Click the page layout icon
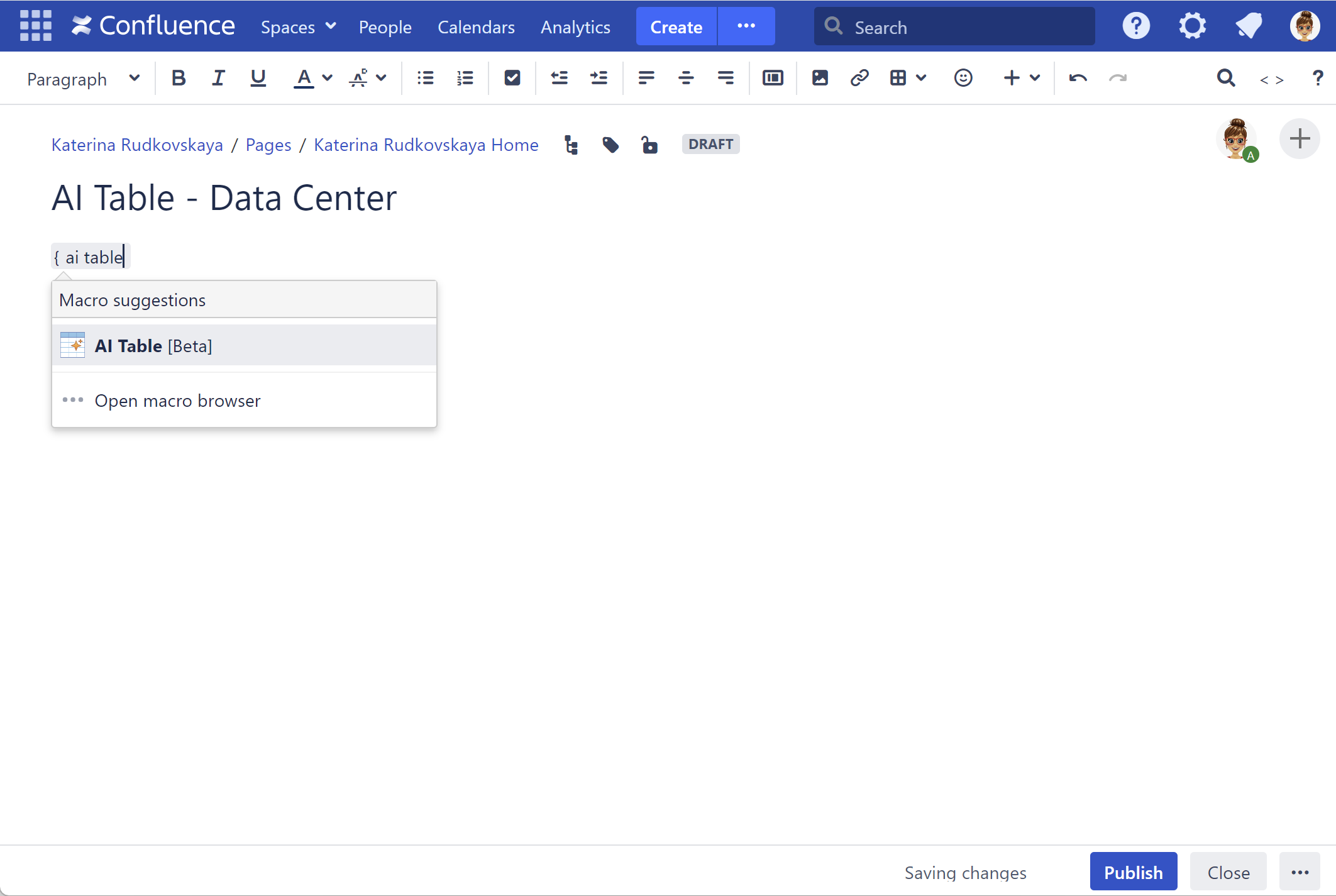This screenshot has height=896, width=1336. pos(772,78)
